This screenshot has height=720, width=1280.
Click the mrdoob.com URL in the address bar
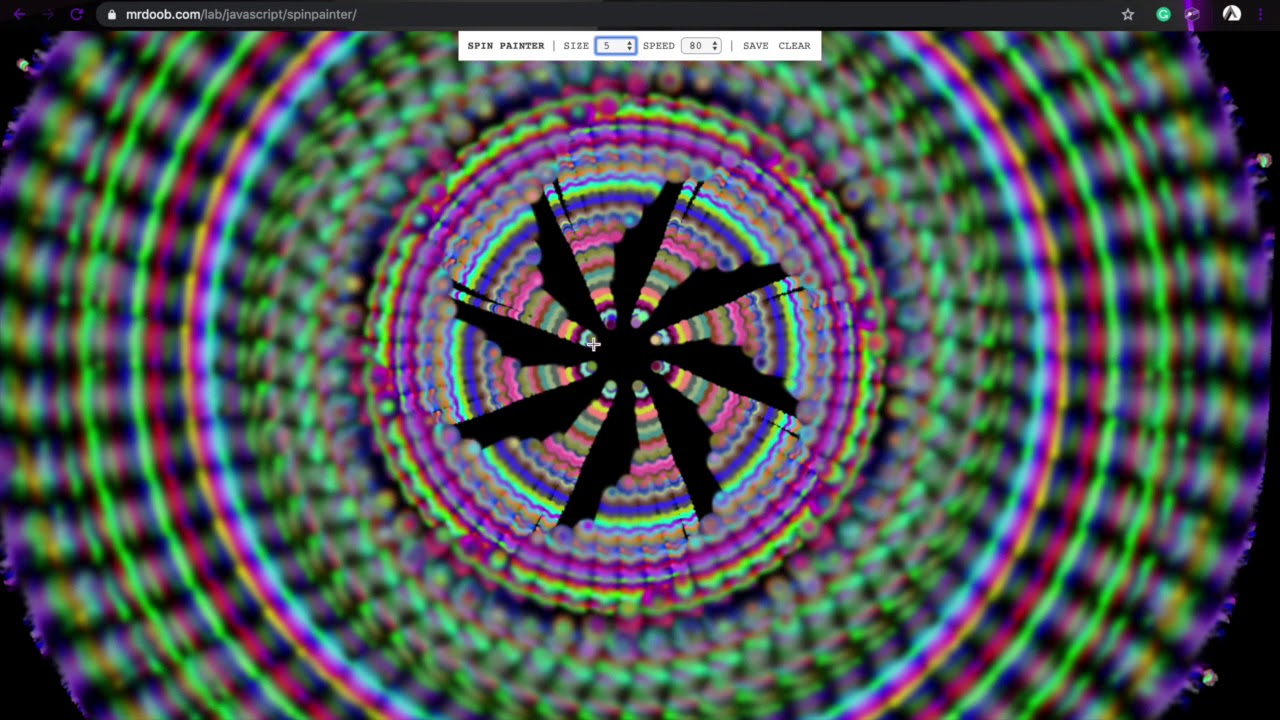pyautogui.click(x=241, y=14)
